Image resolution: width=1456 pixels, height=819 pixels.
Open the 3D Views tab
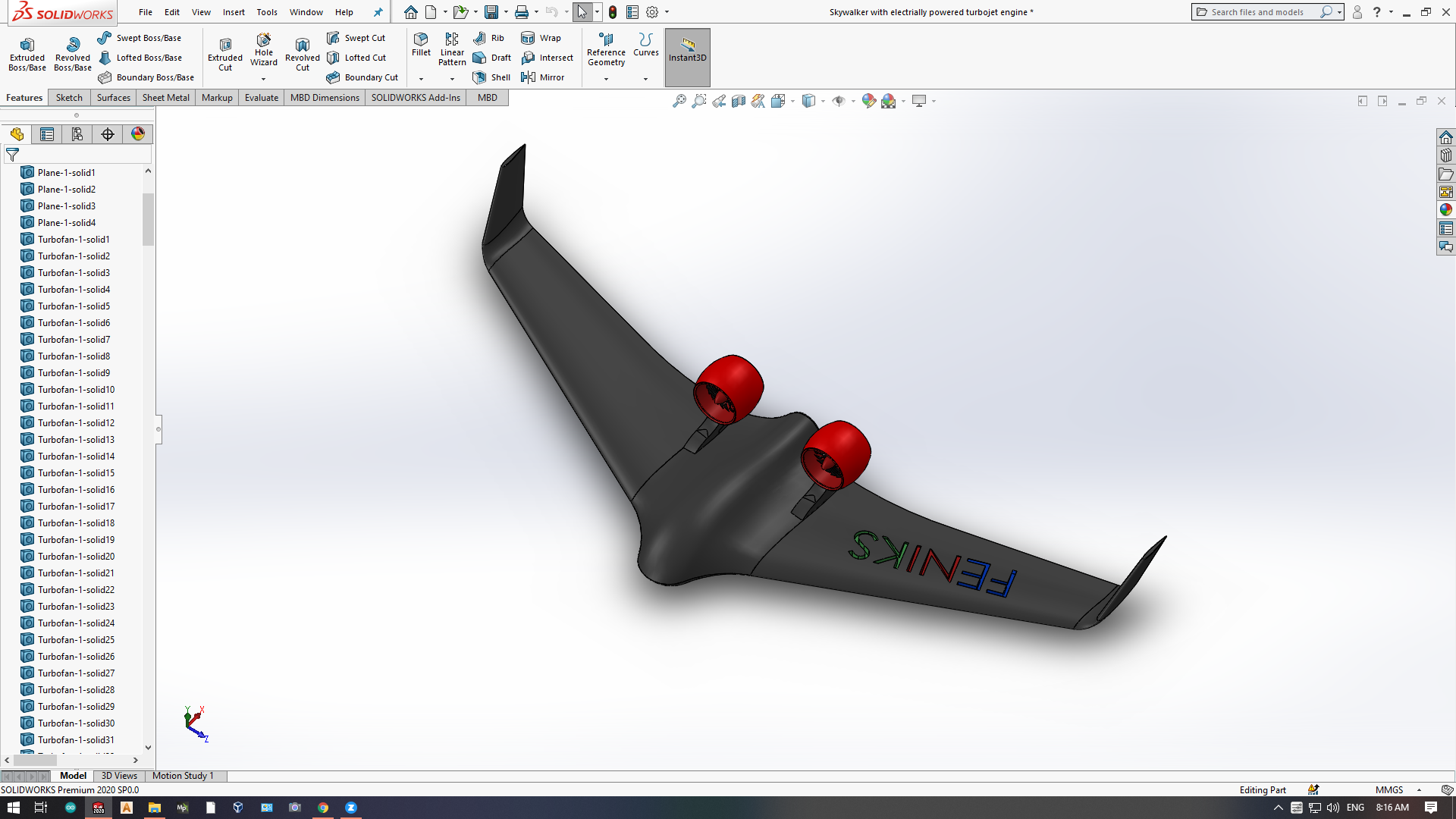pos(119,776)
